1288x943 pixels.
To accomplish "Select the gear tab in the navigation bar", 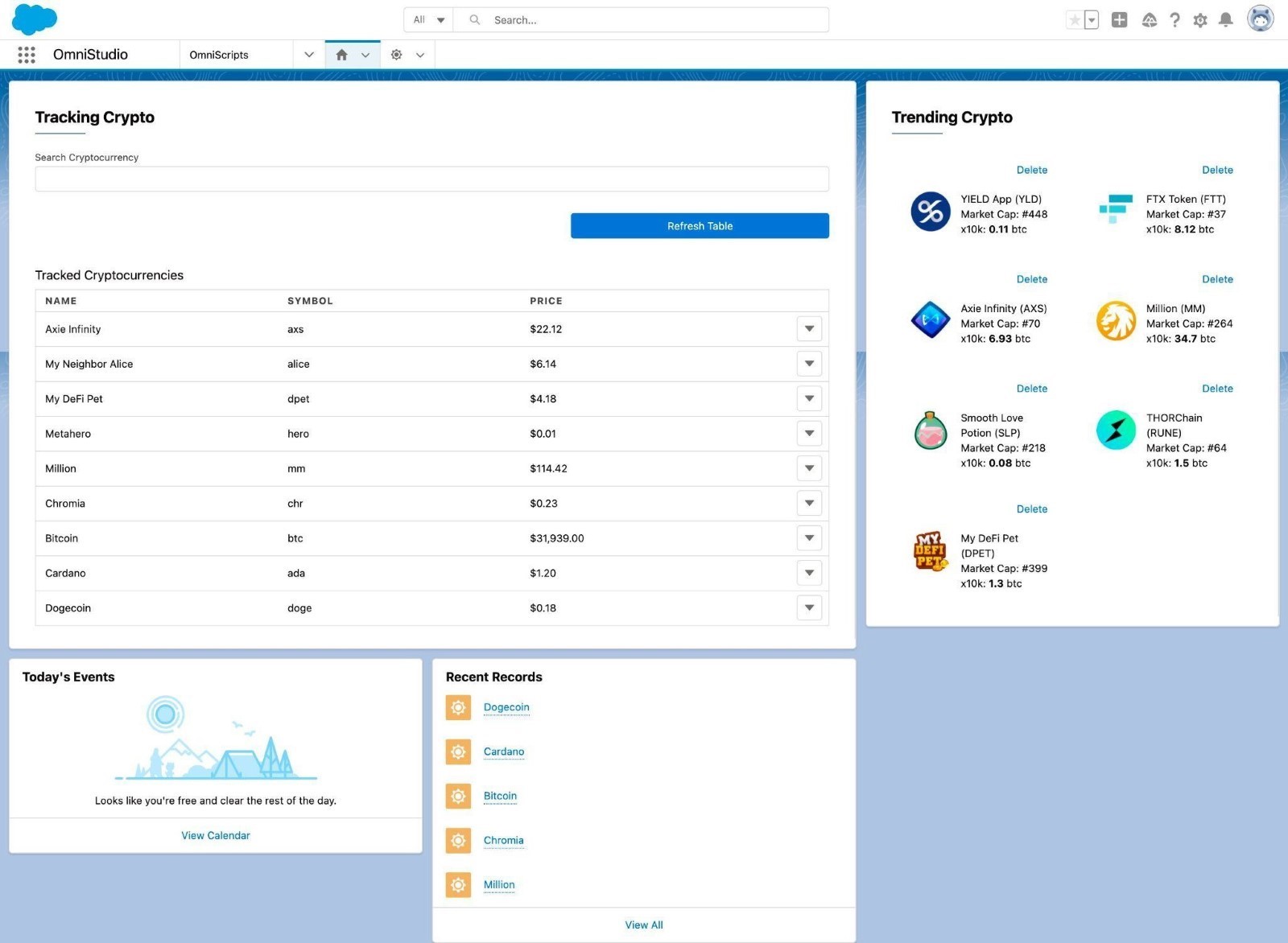I will (x=396, y=54).
